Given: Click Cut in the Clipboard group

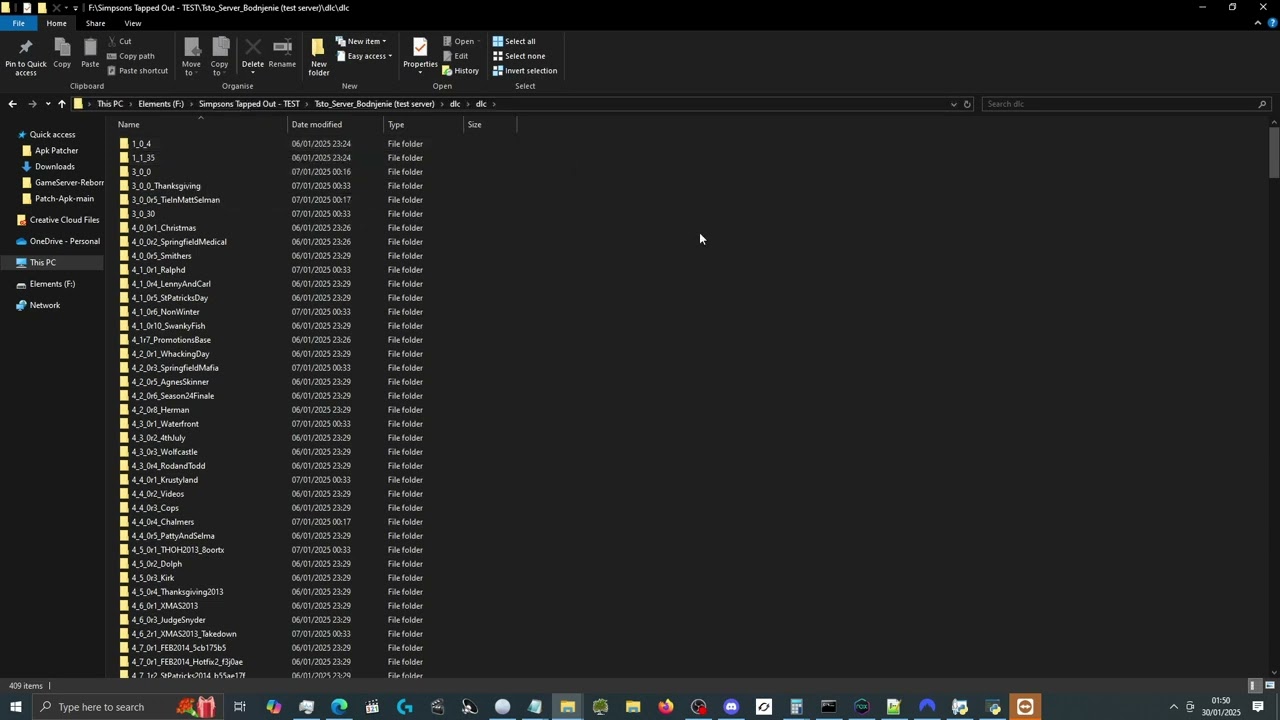Looking at the screenshot, I should coord(119,41).
